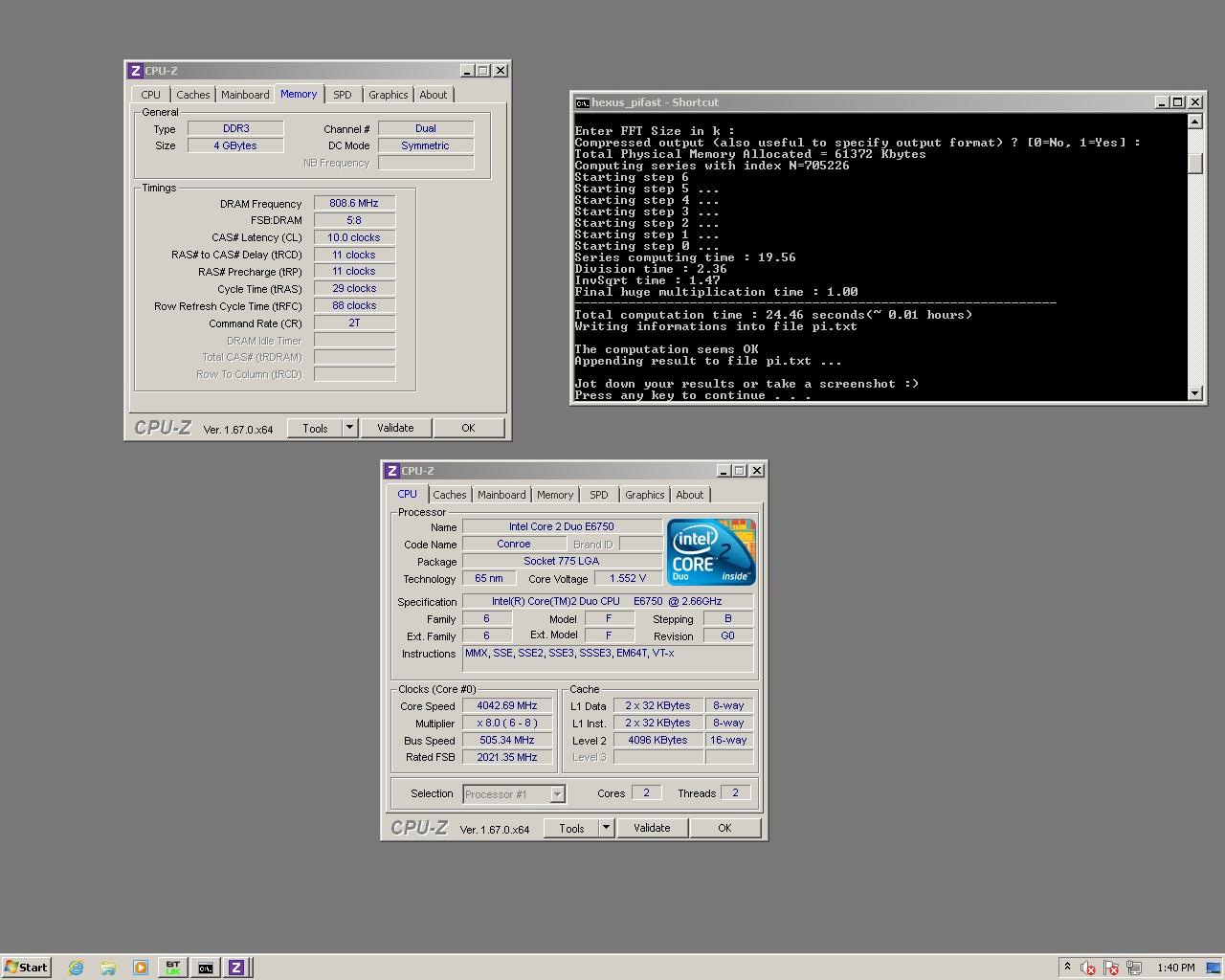Expand Tools dropdown arrow in Memory window

350,428
